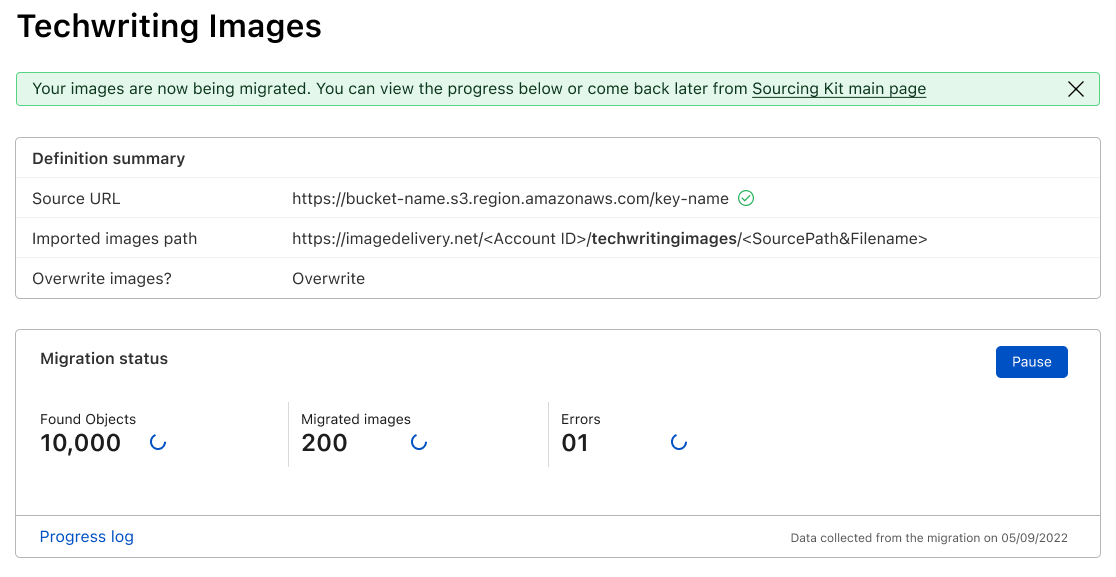Click the Definition summary header
Screen dimensions: 1116x577
[108, 159]
